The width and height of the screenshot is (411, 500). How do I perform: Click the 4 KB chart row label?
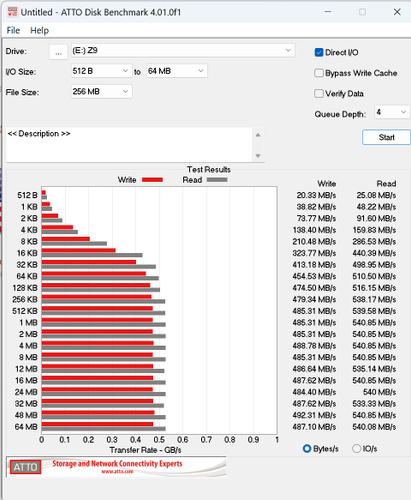[x=29, y=230]
